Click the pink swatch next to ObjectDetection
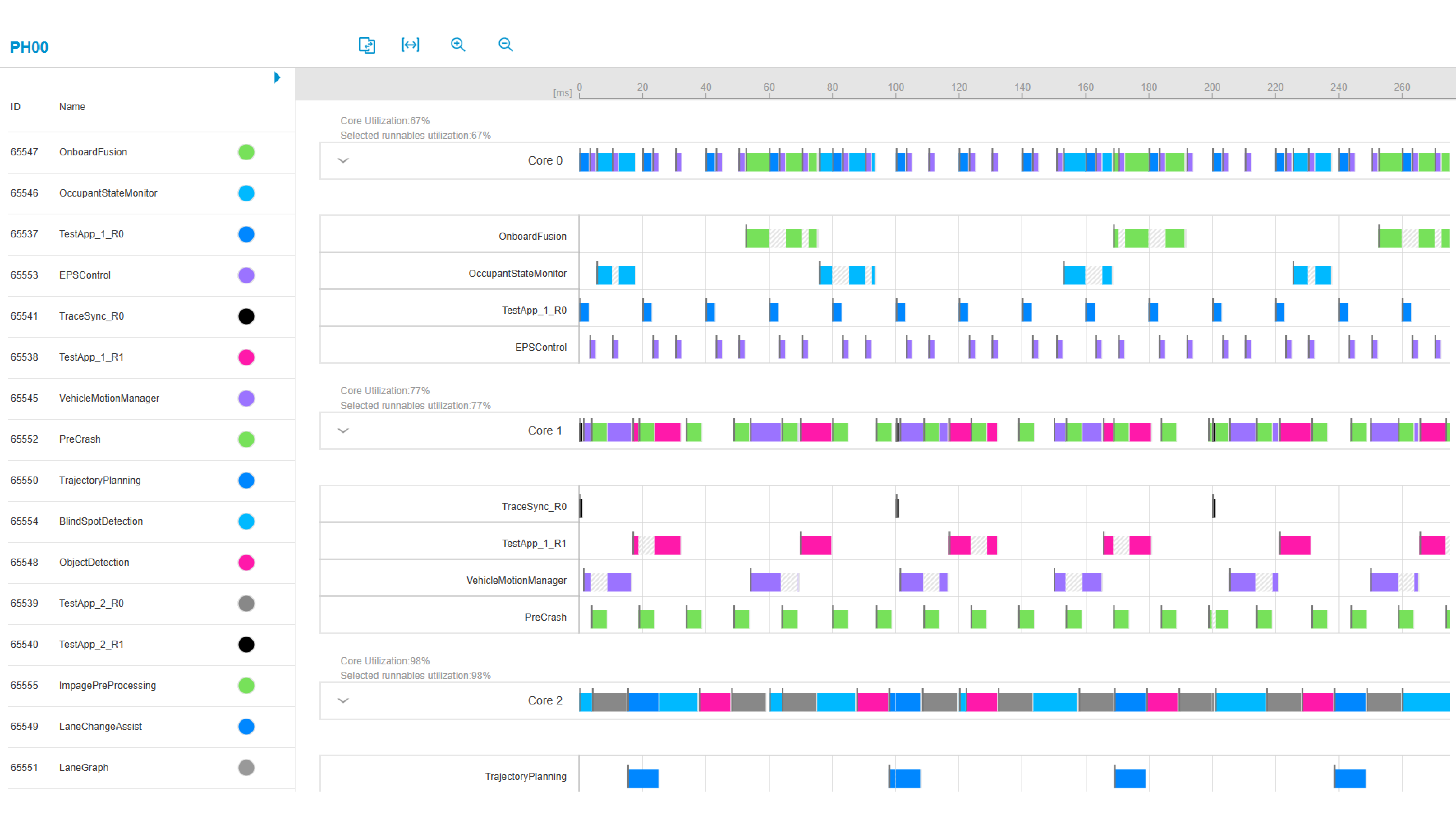1456x819 pixels. [247, 563]
